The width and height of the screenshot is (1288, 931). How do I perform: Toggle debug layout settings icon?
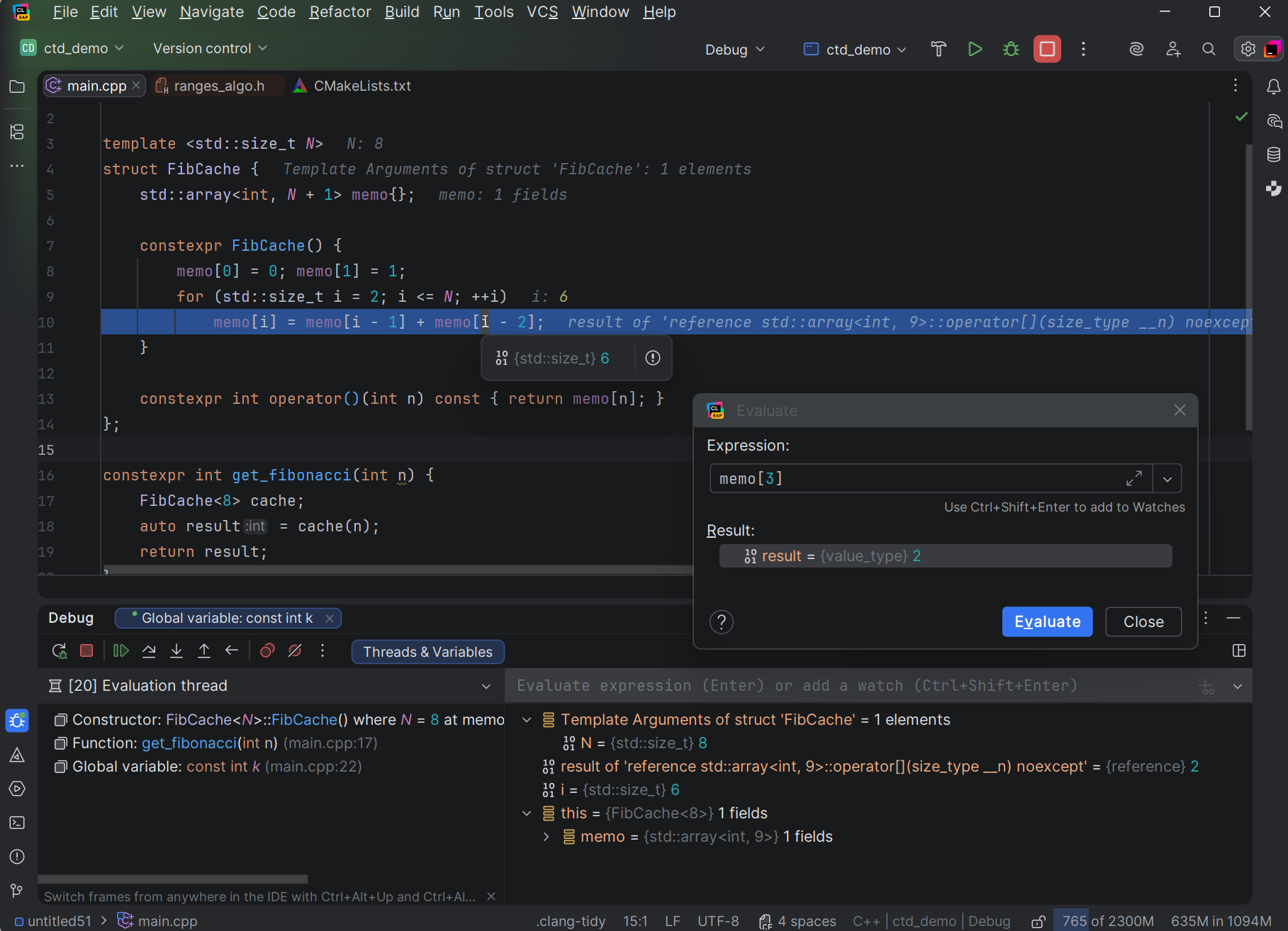coord(1239,651)
